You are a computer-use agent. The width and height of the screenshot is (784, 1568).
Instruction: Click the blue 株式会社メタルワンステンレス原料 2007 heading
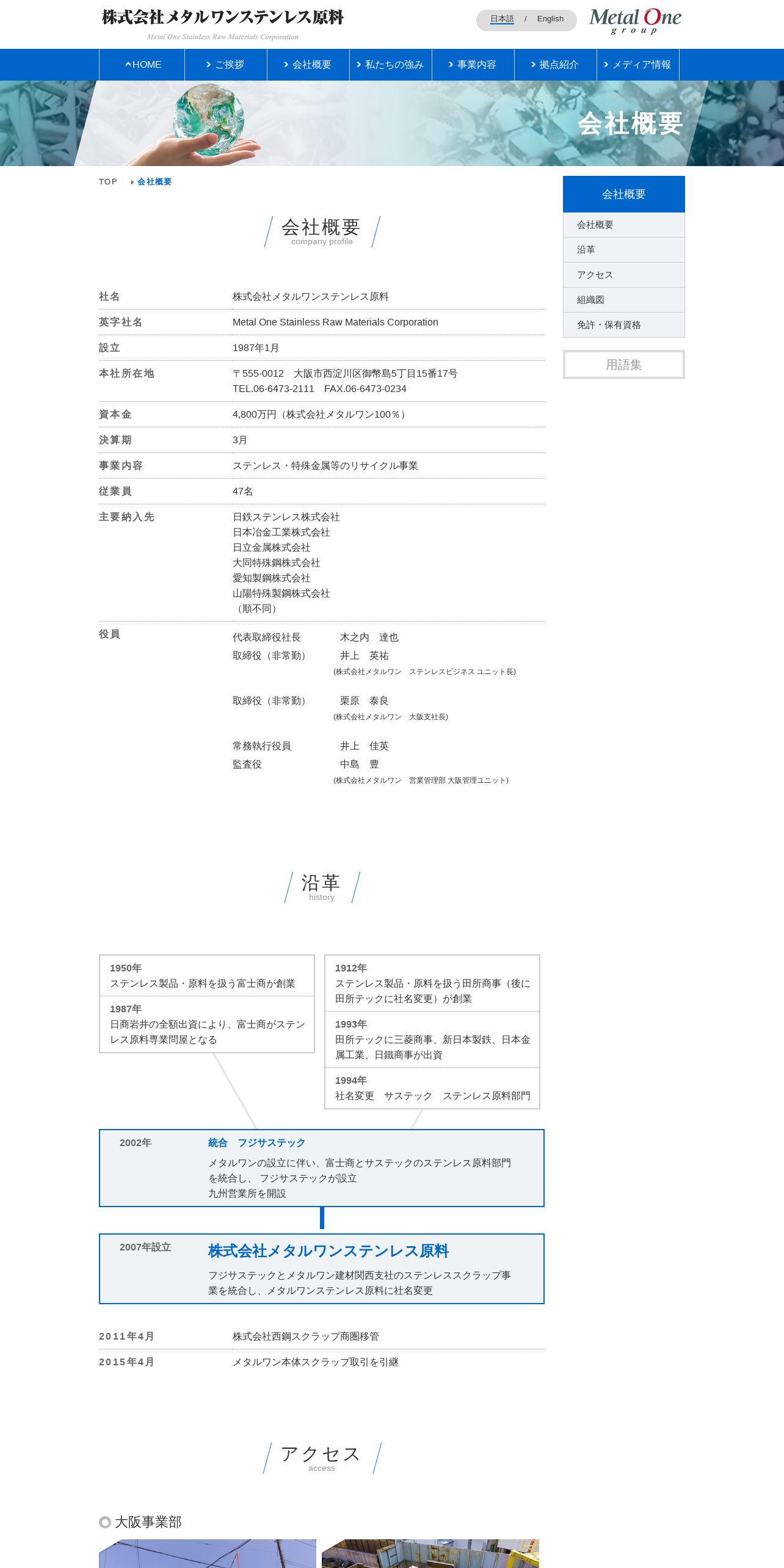coord(328,1251)
